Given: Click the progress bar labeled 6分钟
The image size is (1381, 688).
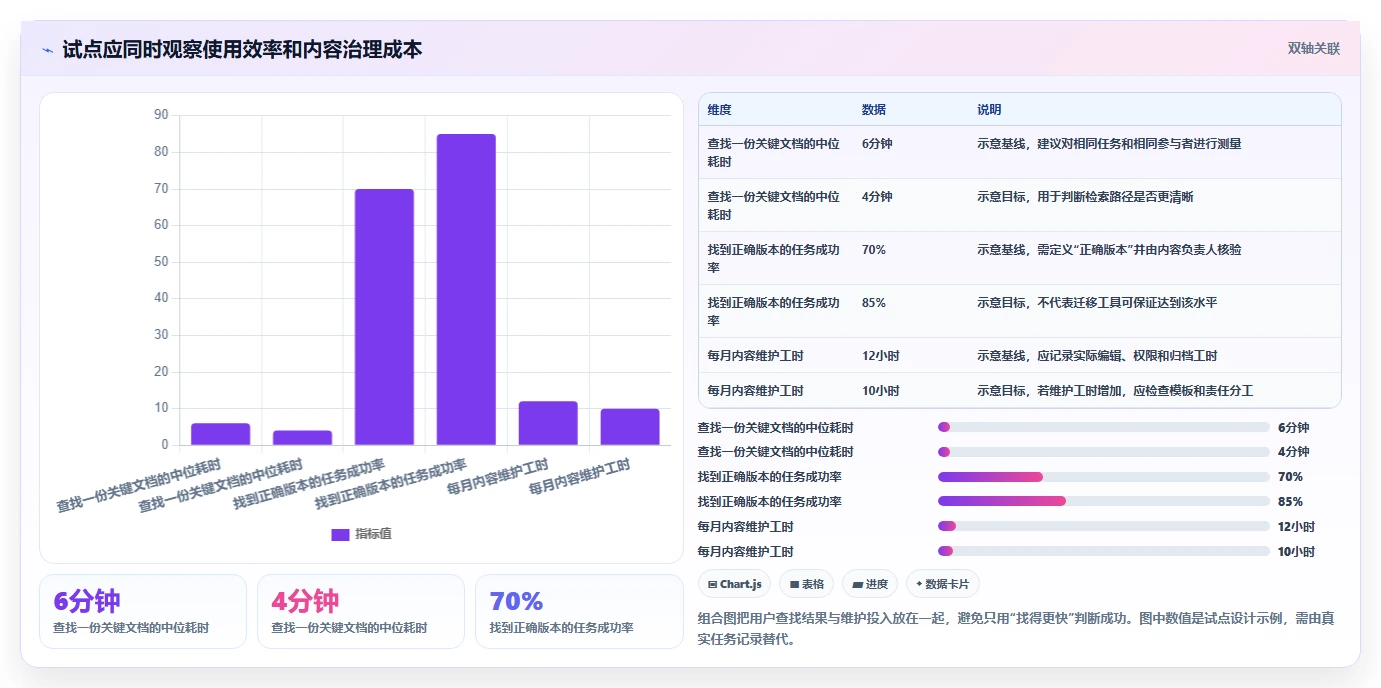Looking at the screenshot, I should 1104,427.
